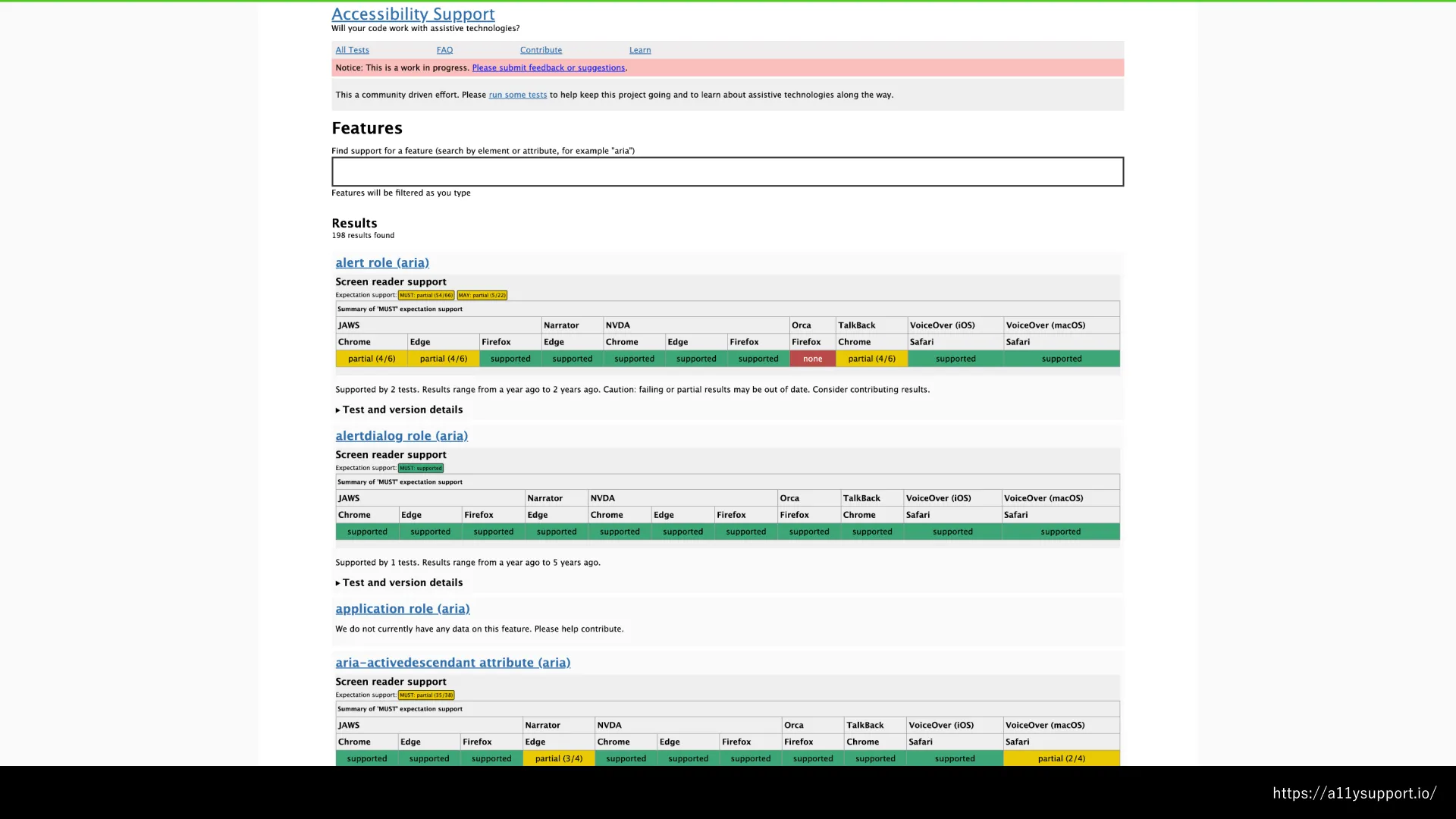Click the submit feedback or suggestions link
This screenshot has width=1456, height=819.
548,67
